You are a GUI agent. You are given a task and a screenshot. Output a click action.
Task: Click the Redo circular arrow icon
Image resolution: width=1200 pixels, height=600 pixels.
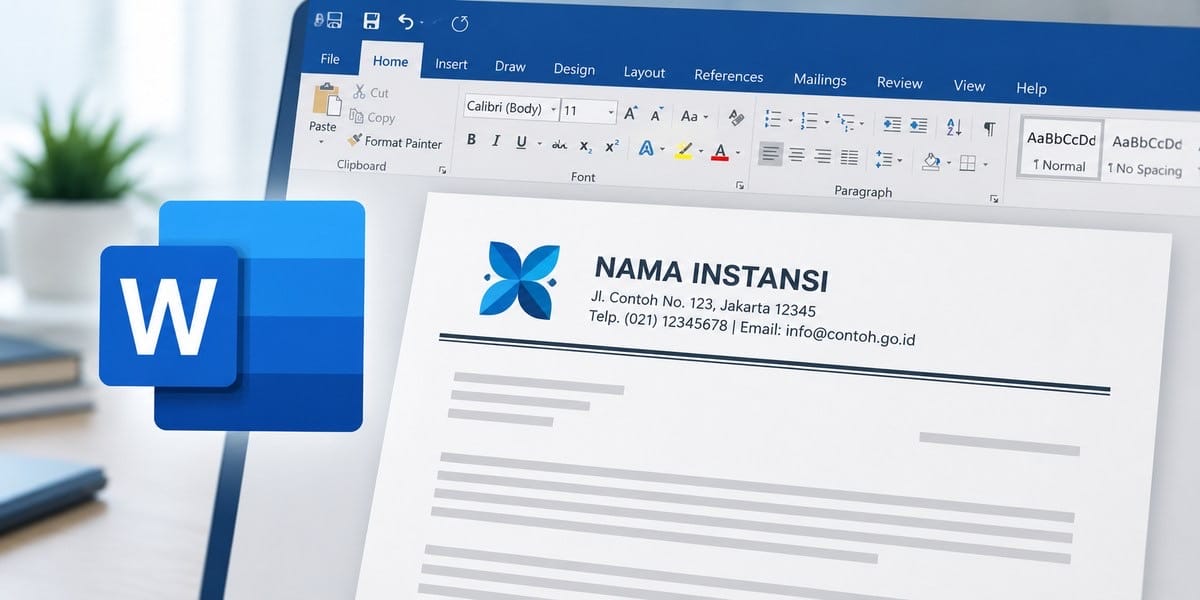460,22
